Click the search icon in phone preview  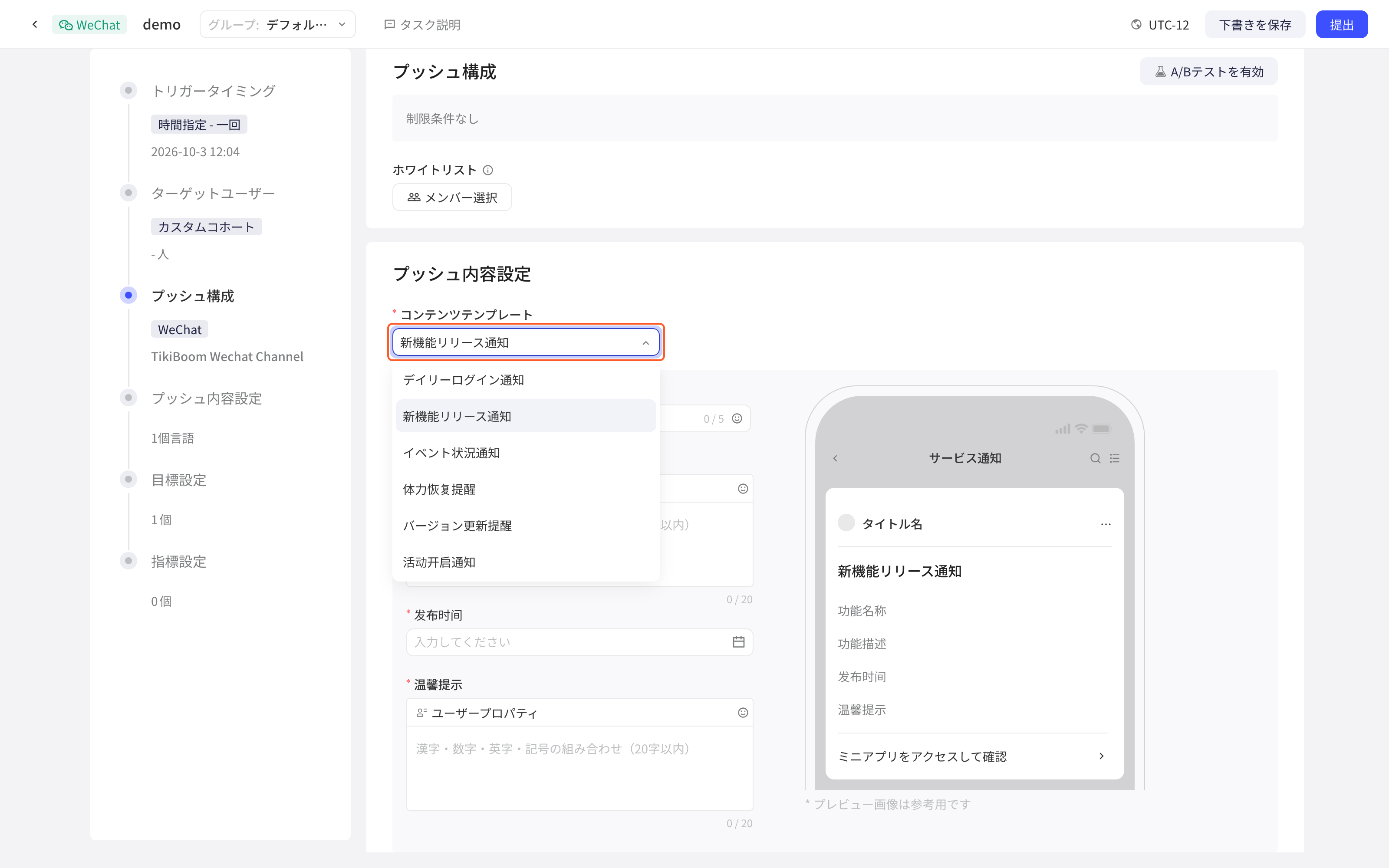[x=1095, y=458]
